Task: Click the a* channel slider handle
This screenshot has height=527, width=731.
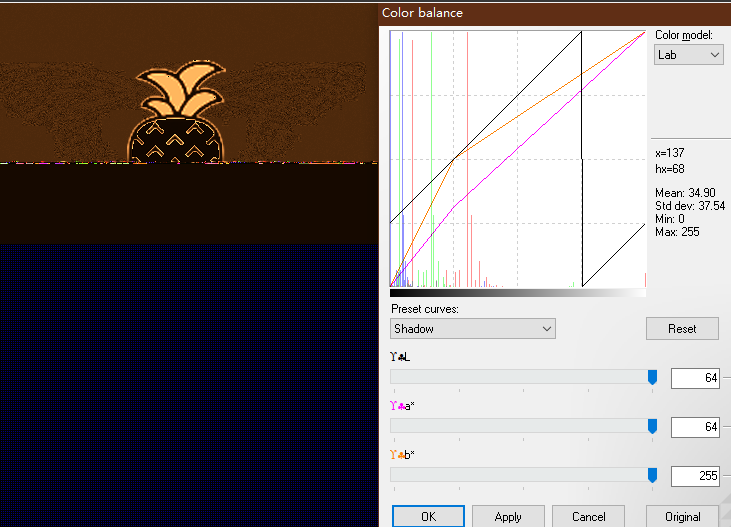Action: click(x=653, y=426)
